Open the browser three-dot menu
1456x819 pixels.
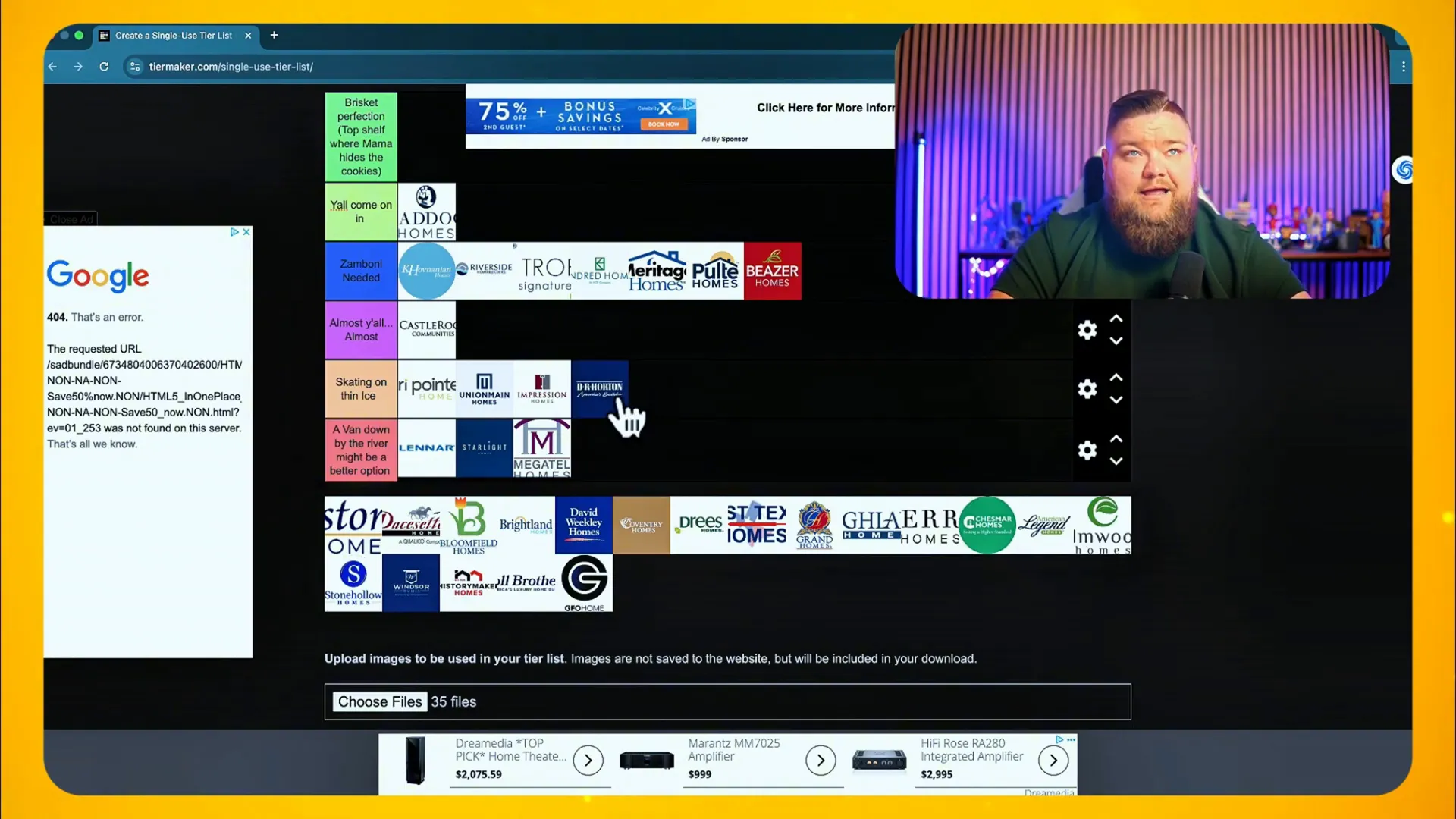tap(1404, 67)
